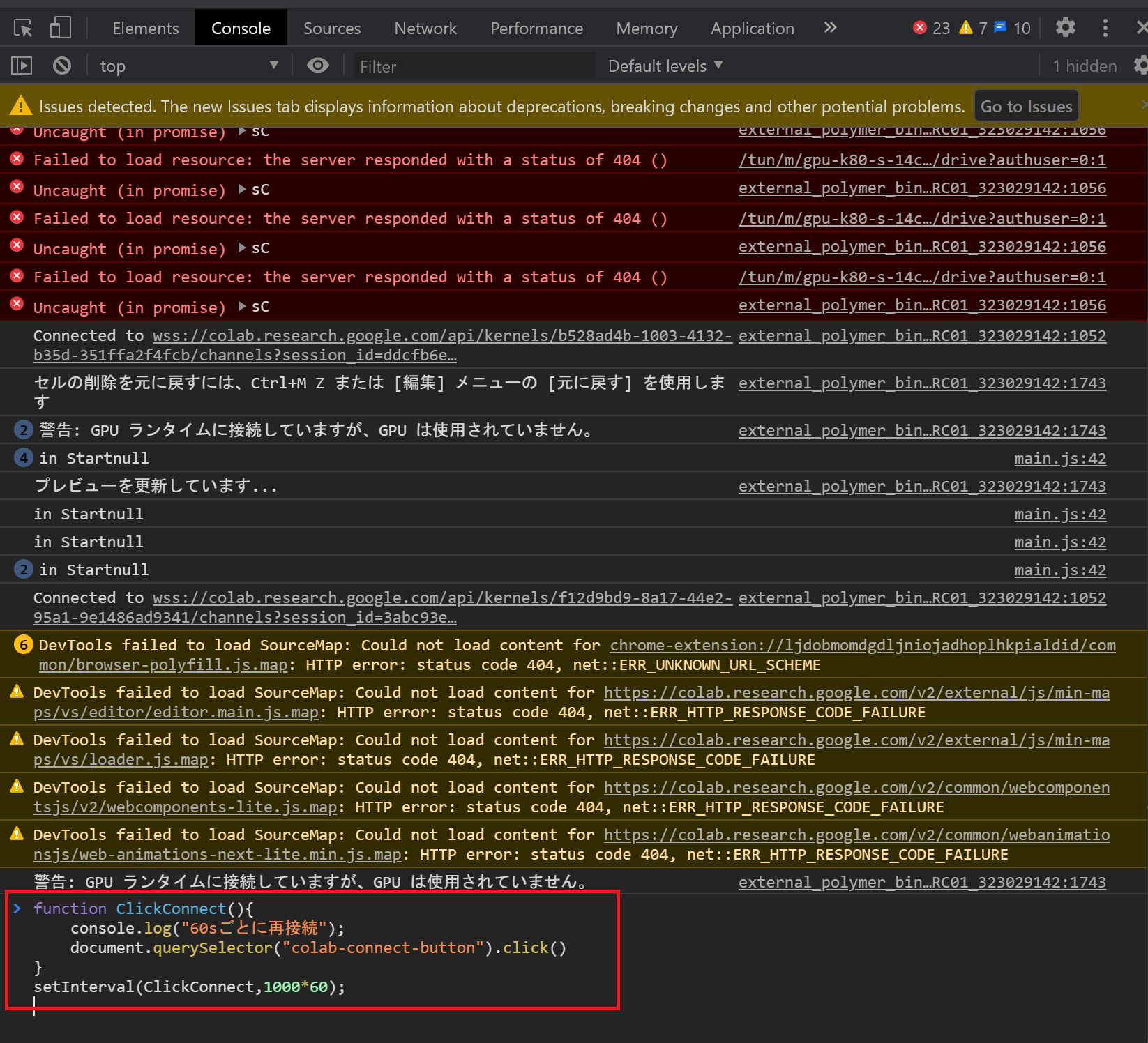Viewport: 1148px width, 1043px height.
Task: Click the red error count badge
Action: tap(931, 28)
